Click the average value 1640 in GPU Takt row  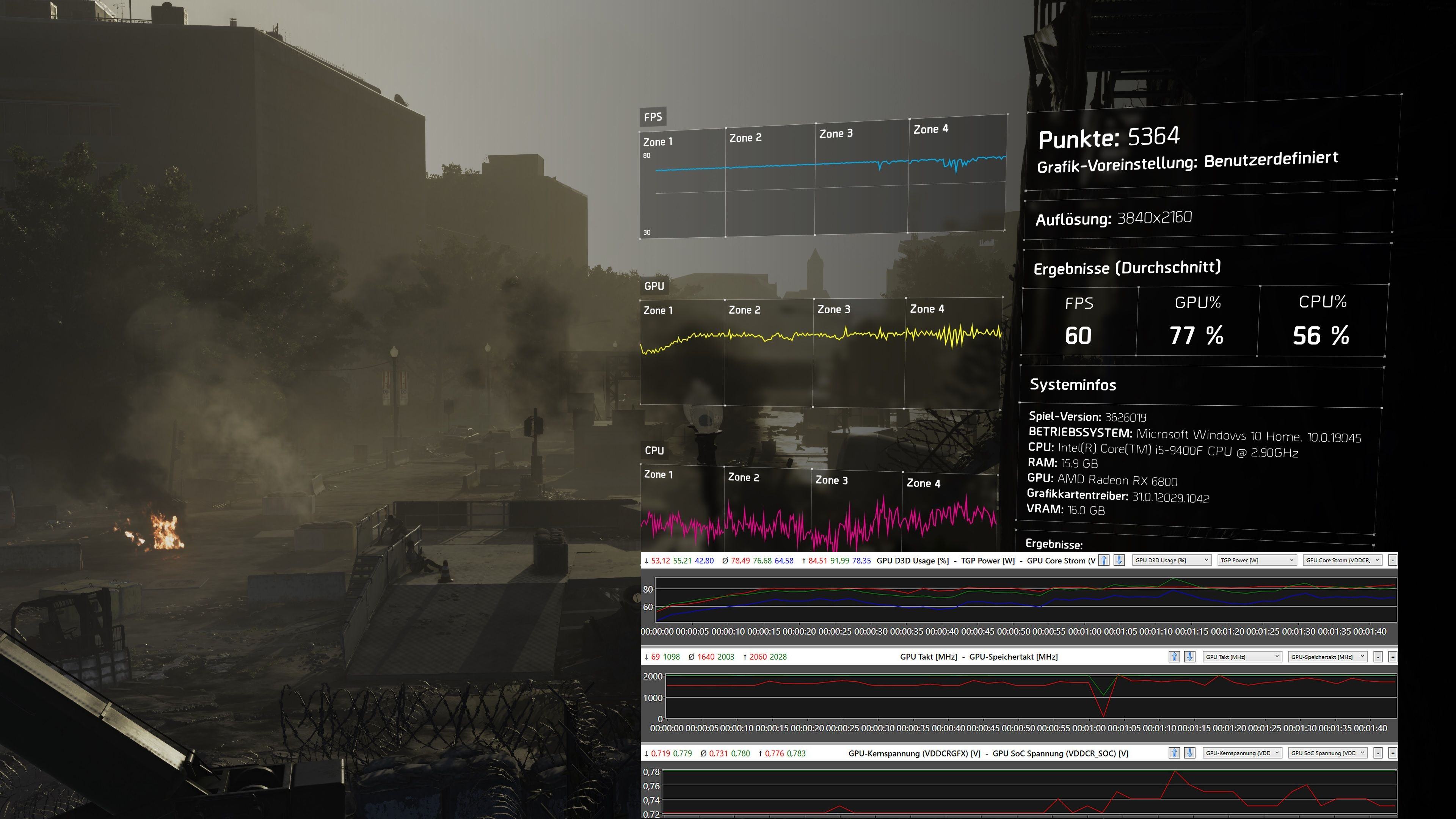706,657
